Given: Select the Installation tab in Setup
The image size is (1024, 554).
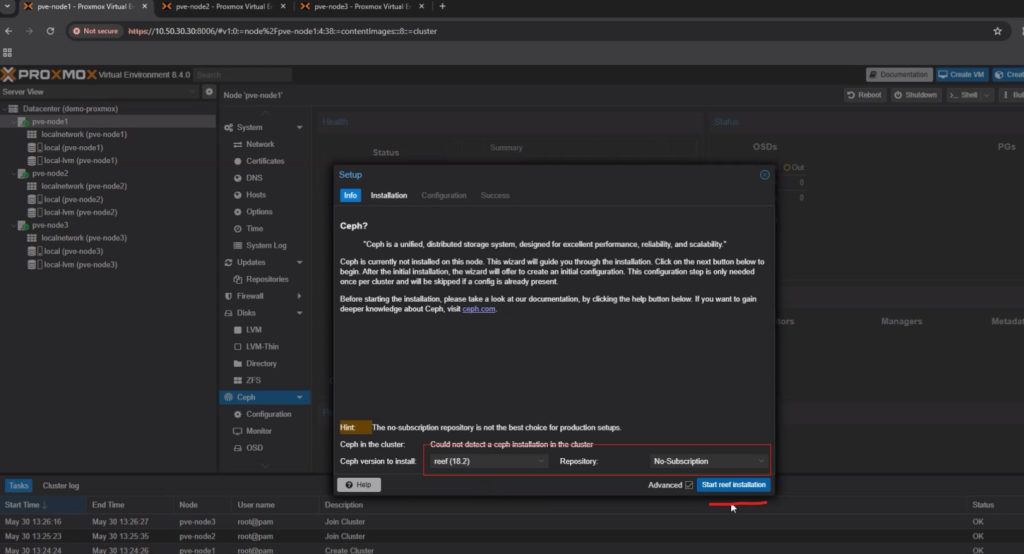Looking at the screenshot, I should (x=389, y=195).
